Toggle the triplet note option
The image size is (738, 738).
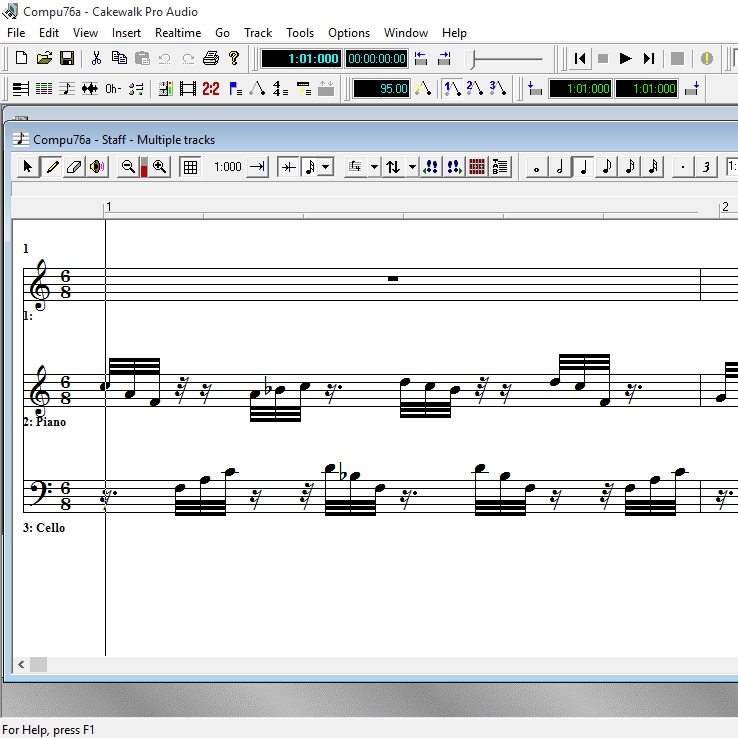(x=707, y=167)
